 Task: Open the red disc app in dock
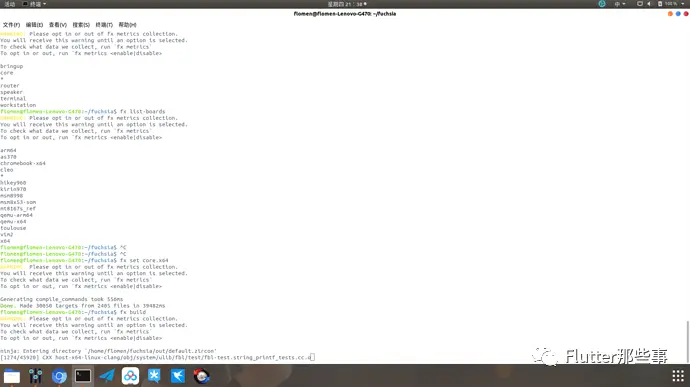202,376
